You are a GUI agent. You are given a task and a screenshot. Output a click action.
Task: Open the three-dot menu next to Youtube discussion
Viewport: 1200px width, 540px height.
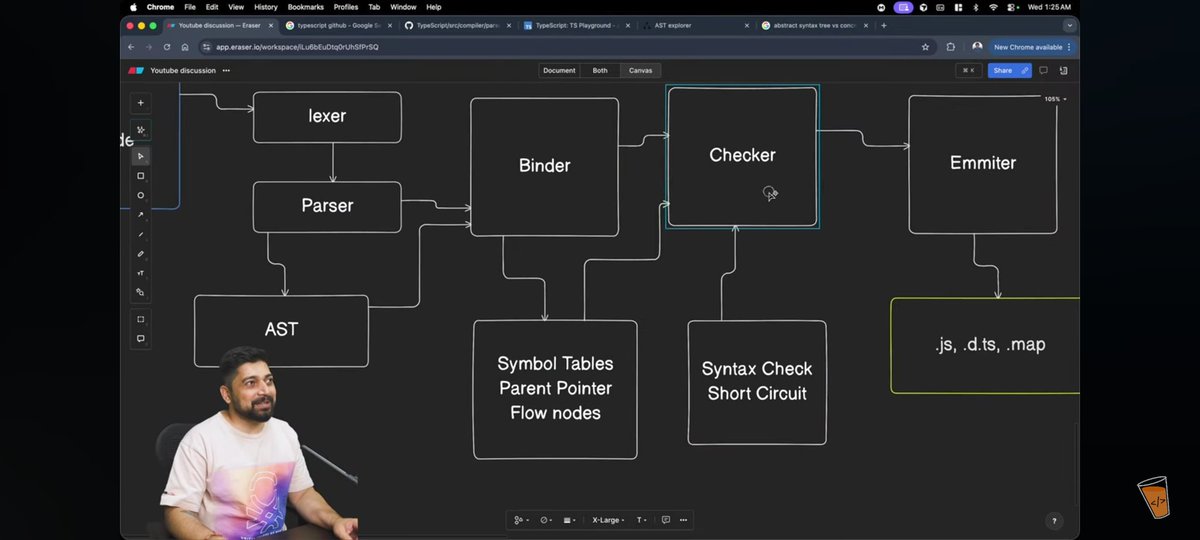(226, 71)
